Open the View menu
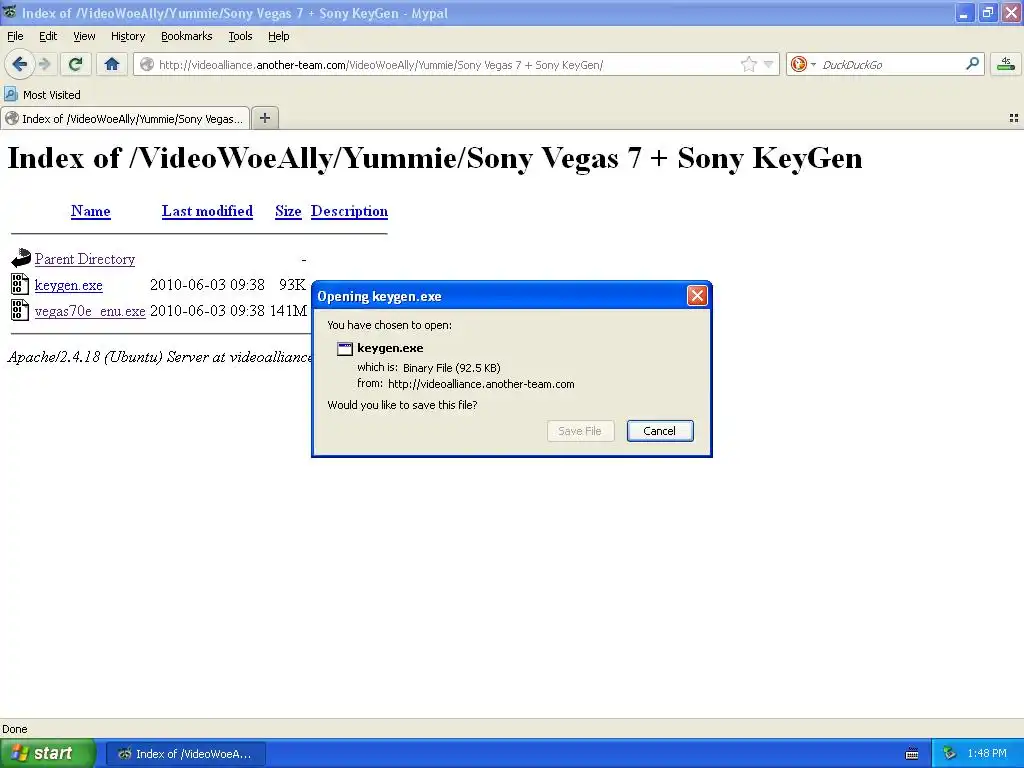Image resolution: width=1024 pixels, height=768 pixels. pyautogui.click(x=84, y=36)
